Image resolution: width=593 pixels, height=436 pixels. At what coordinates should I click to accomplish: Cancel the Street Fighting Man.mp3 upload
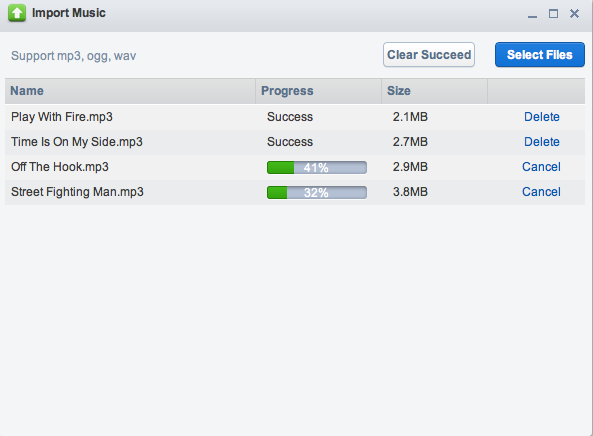point(541,192)
